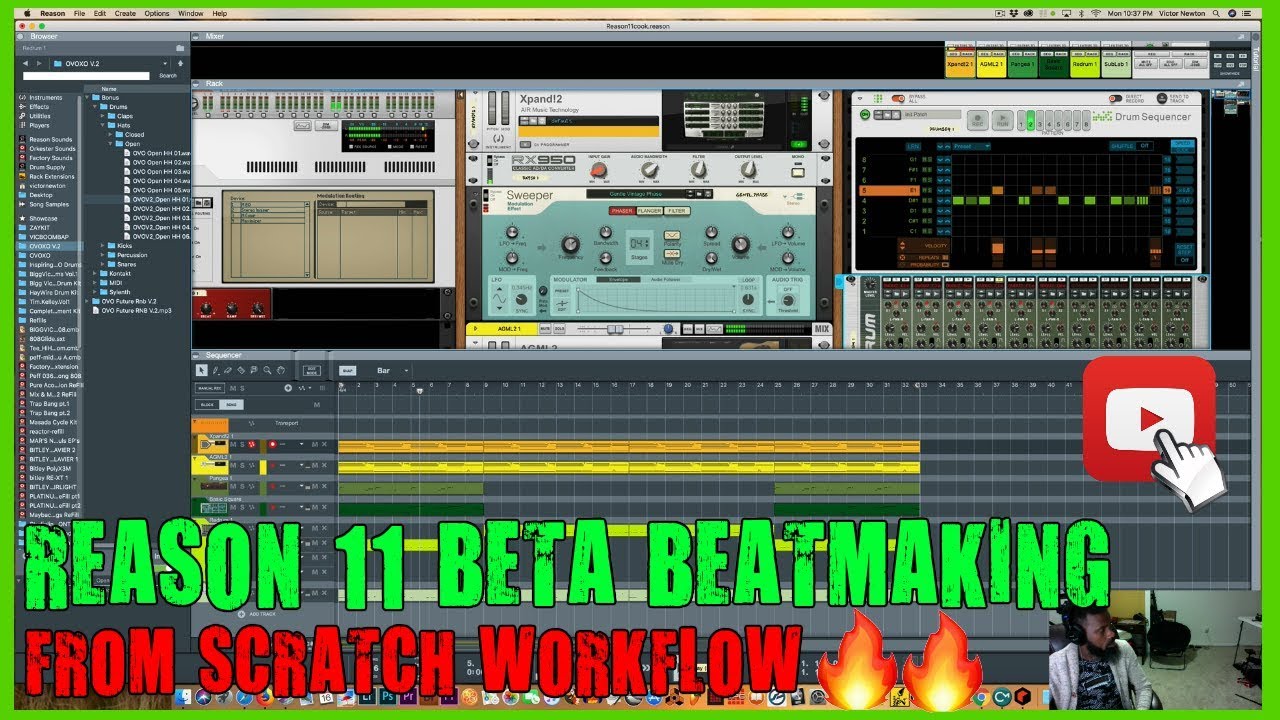Select the Magnify tool in Sequencer
Image resolution: width=1280 pixels, height=720 pixels.
267,370
